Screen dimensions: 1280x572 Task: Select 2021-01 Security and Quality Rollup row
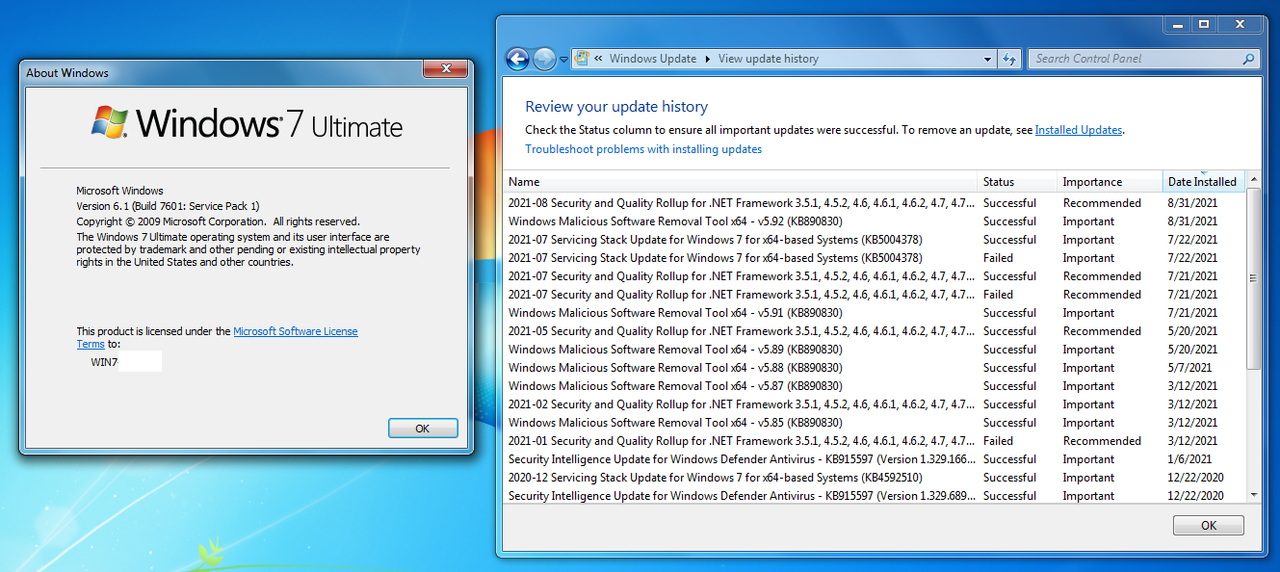point(875,441)
